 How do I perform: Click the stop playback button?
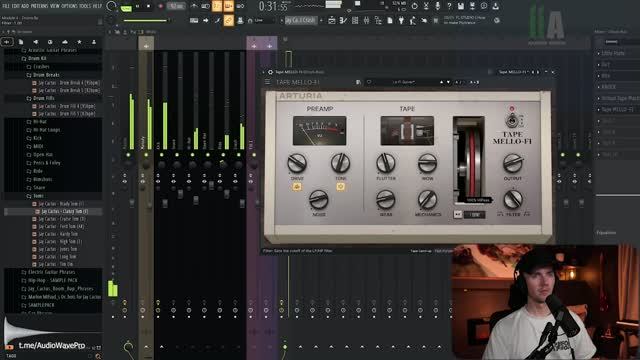click(148, 6)
